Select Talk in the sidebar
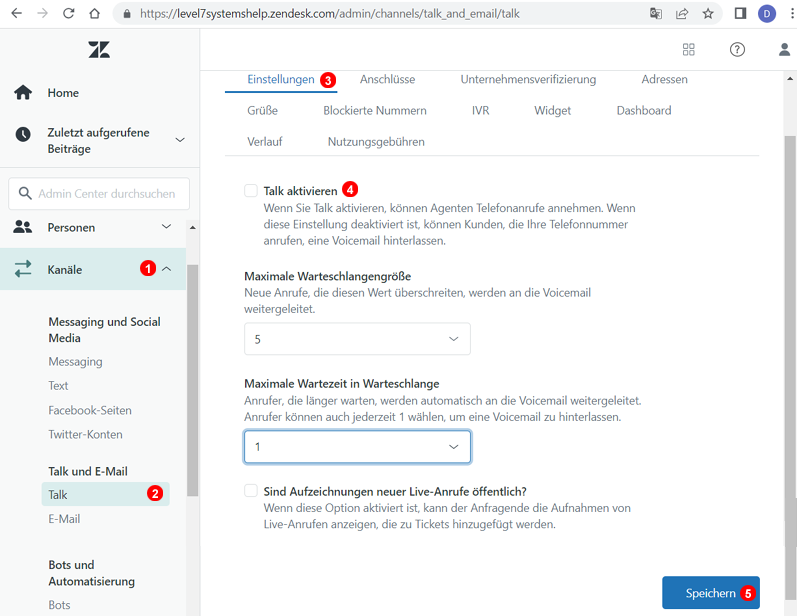Viewport: 797px width, 616px height. click(x=105, y=494)
